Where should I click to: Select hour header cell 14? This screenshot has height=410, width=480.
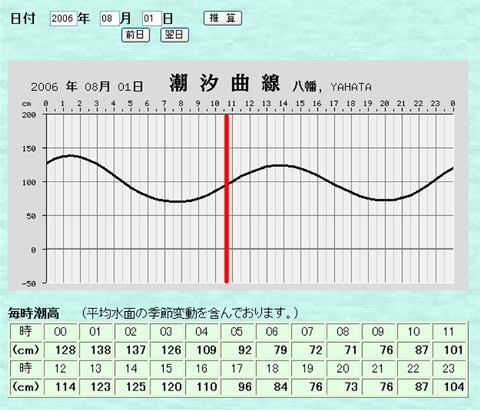tap(131, 369)
